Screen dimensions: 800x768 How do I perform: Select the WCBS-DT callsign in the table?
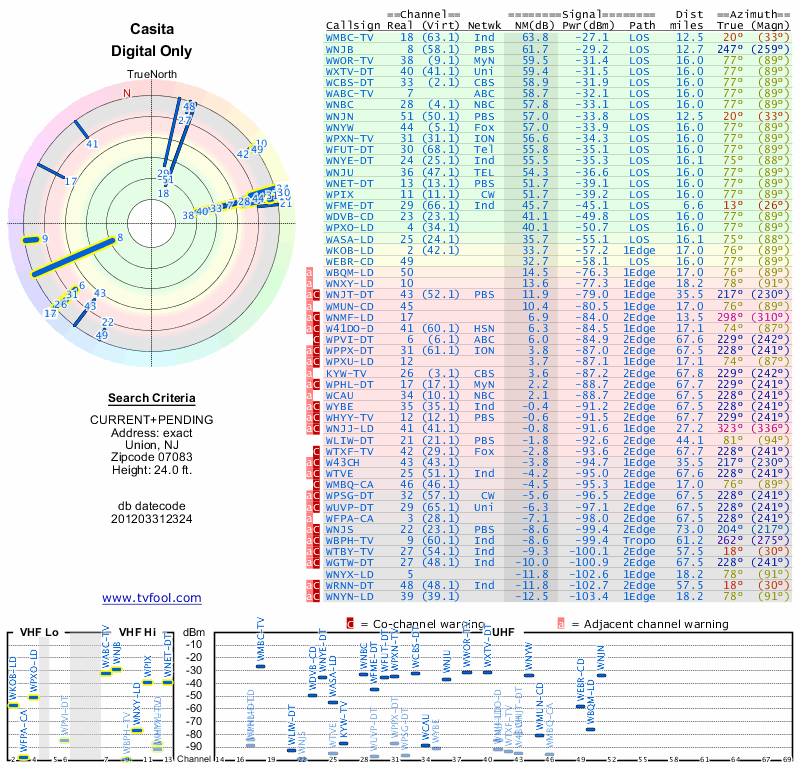(349, 83)
